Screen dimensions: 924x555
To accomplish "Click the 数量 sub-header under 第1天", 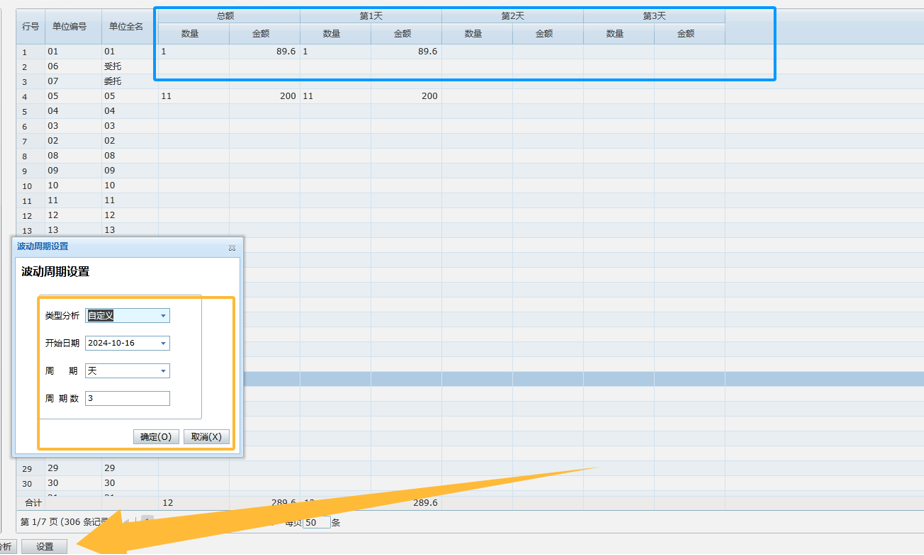I will click(332, 34).
